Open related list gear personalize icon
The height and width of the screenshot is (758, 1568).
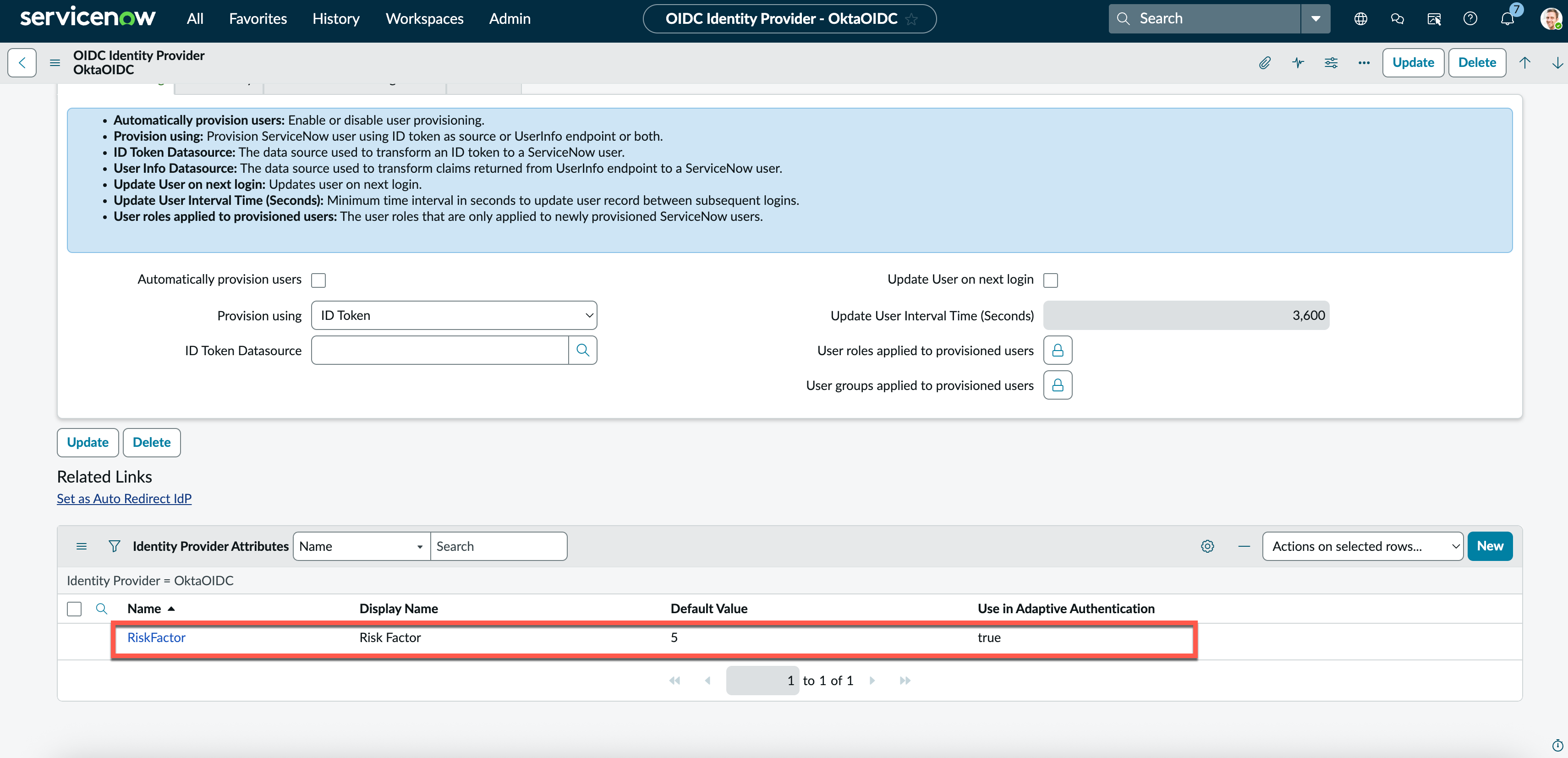(x=1208, y=546)
